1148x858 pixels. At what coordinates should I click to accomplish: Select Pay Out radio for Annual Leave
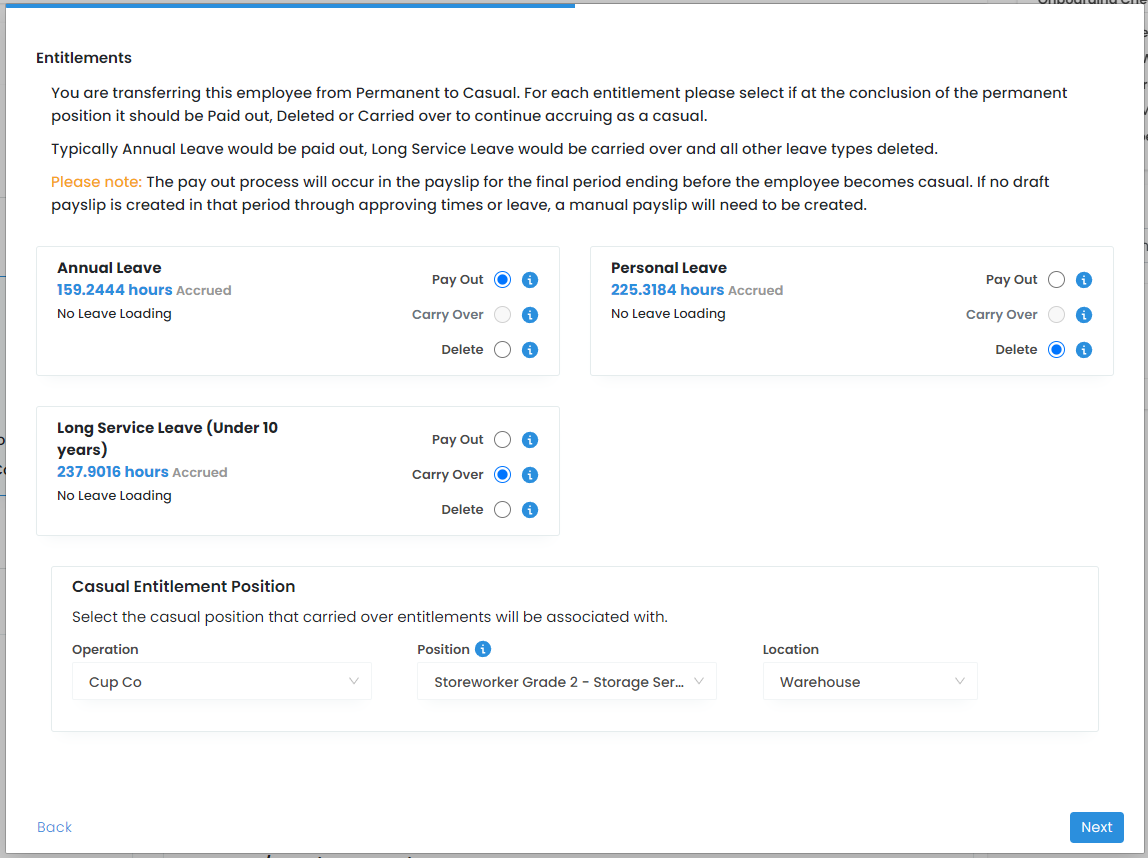click(x=502, y=280)
